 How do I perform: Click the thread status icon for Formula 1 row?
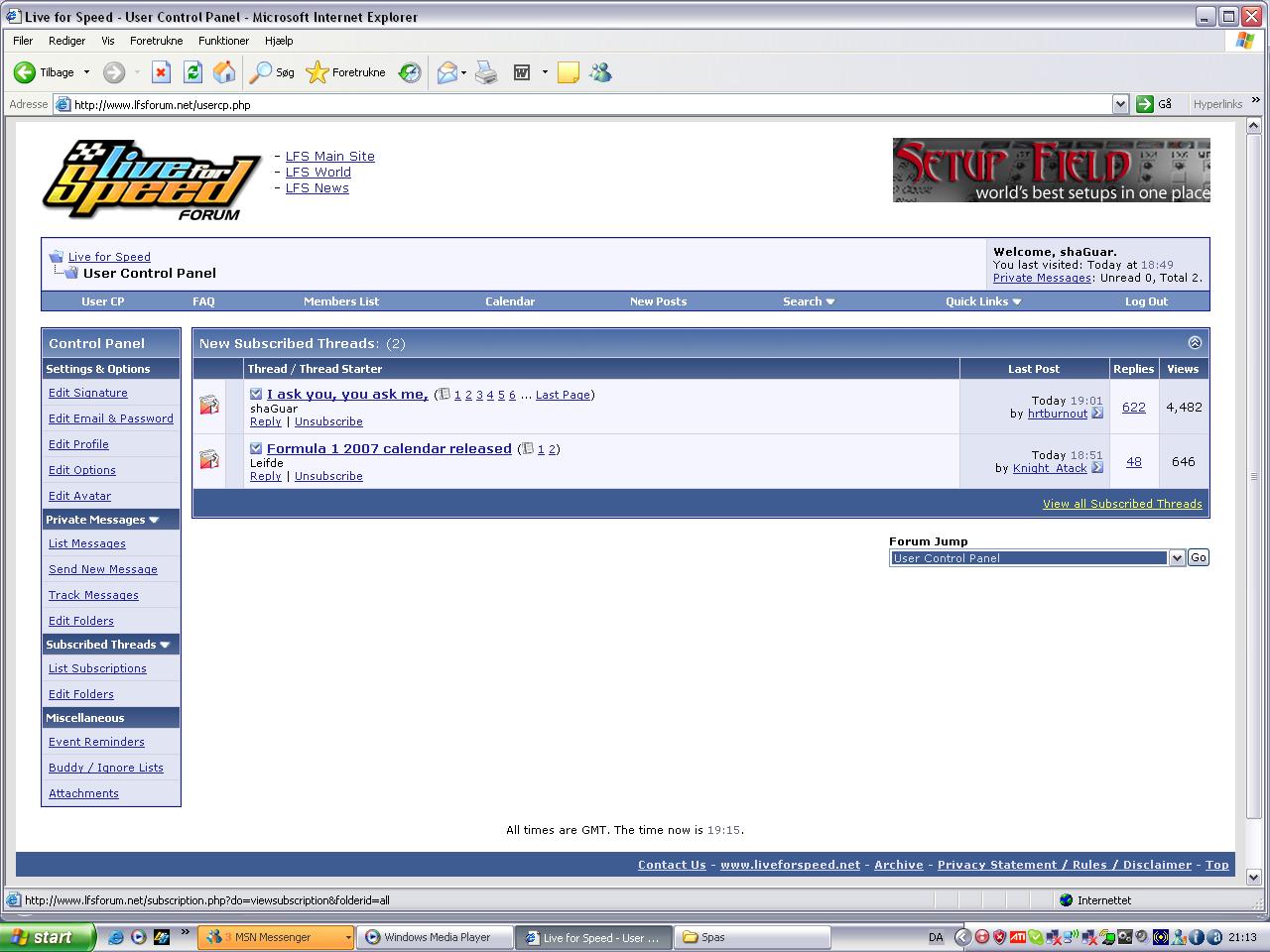coord(209,460)
